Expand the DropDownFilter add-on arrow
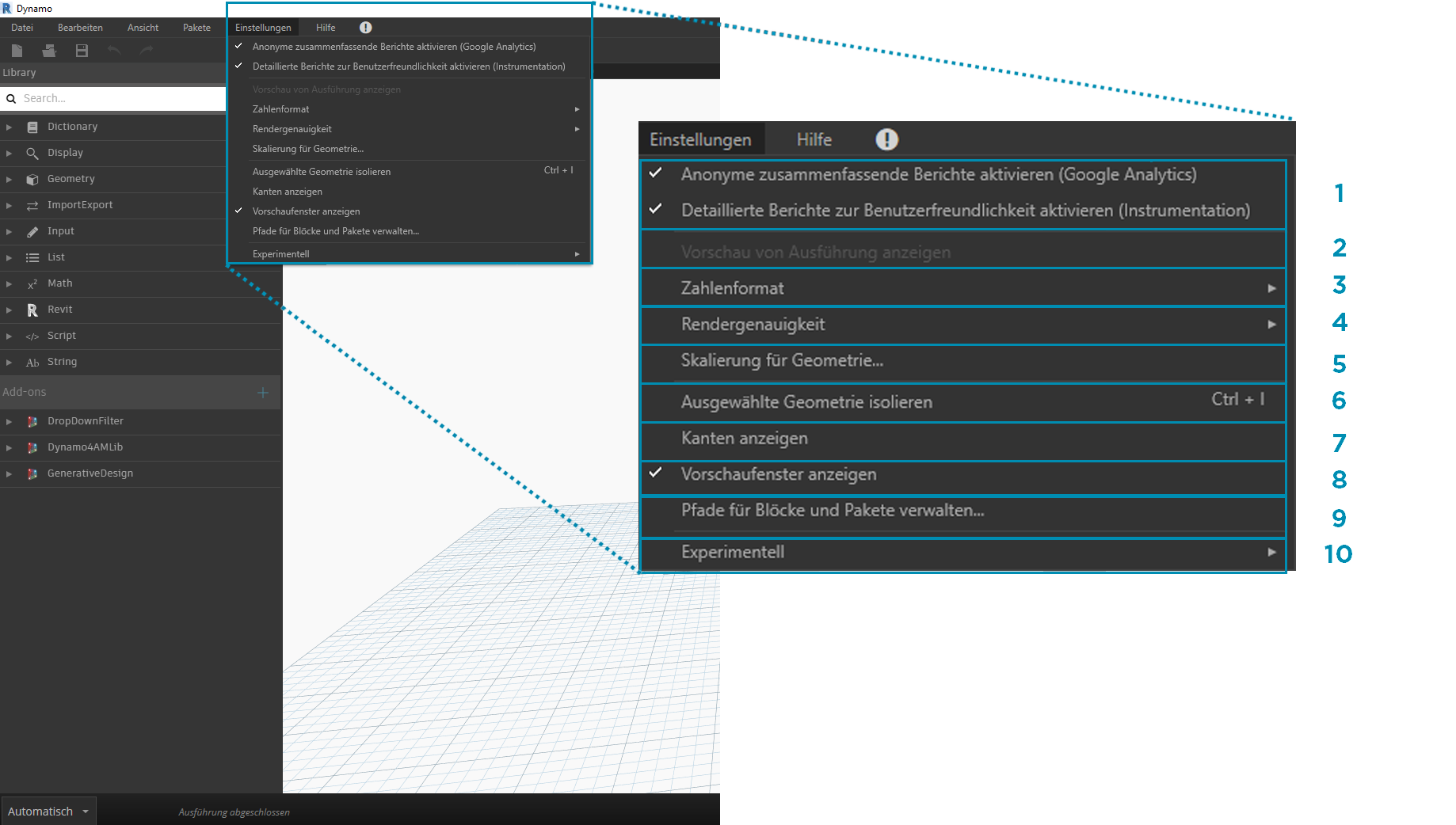 coord(9,421)
